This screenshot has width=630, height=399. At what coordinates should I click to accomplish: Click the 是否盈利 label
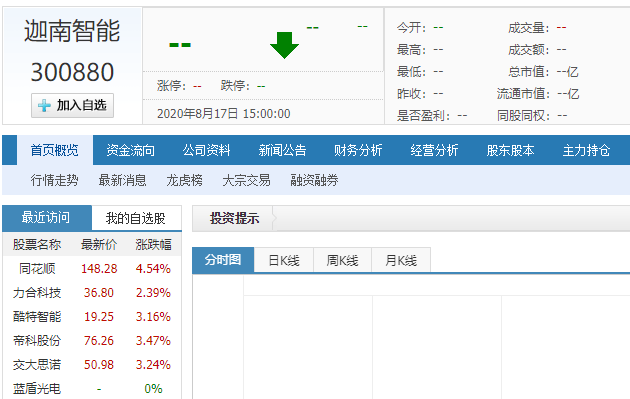pos(423,116)
